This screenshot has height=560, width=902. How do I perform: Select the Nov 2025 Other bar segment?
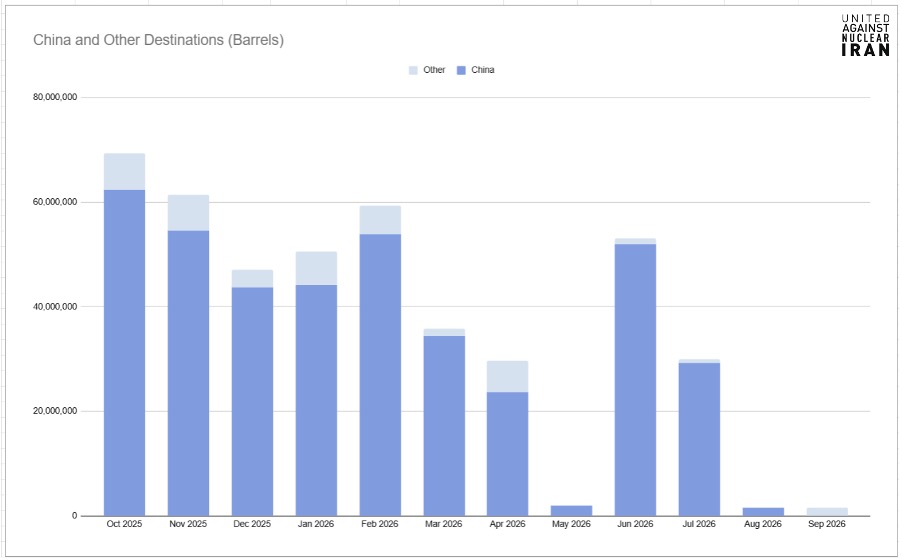point(188,213)
